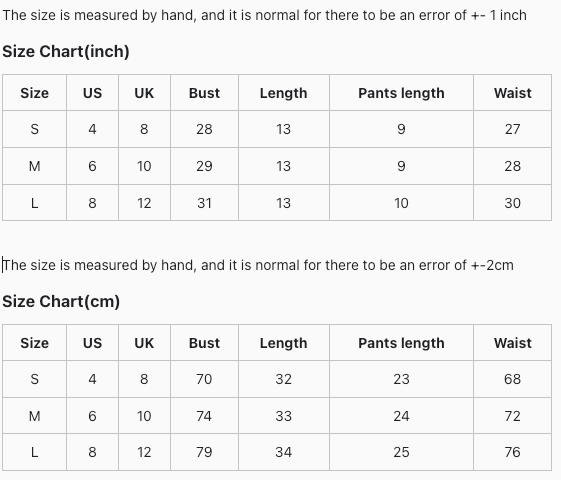Click Waist value 72 for size M
Screen dimensions: 561x480
[x=512, y=416]
